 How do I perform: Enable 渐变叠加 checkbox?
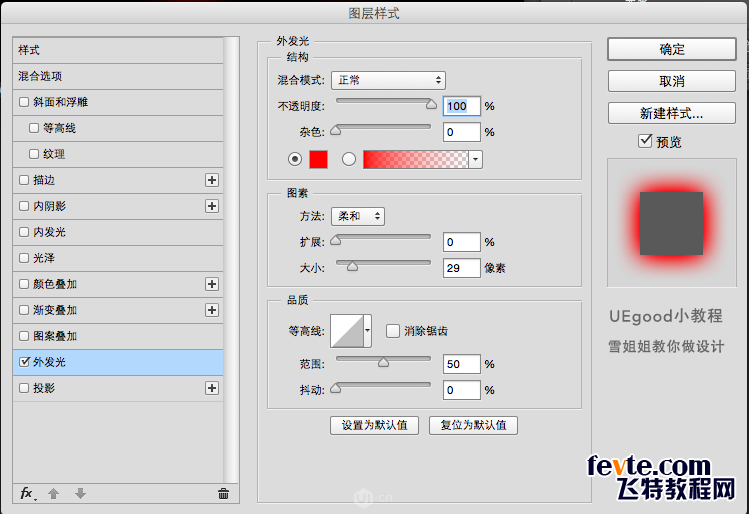(x=24, y=310)
